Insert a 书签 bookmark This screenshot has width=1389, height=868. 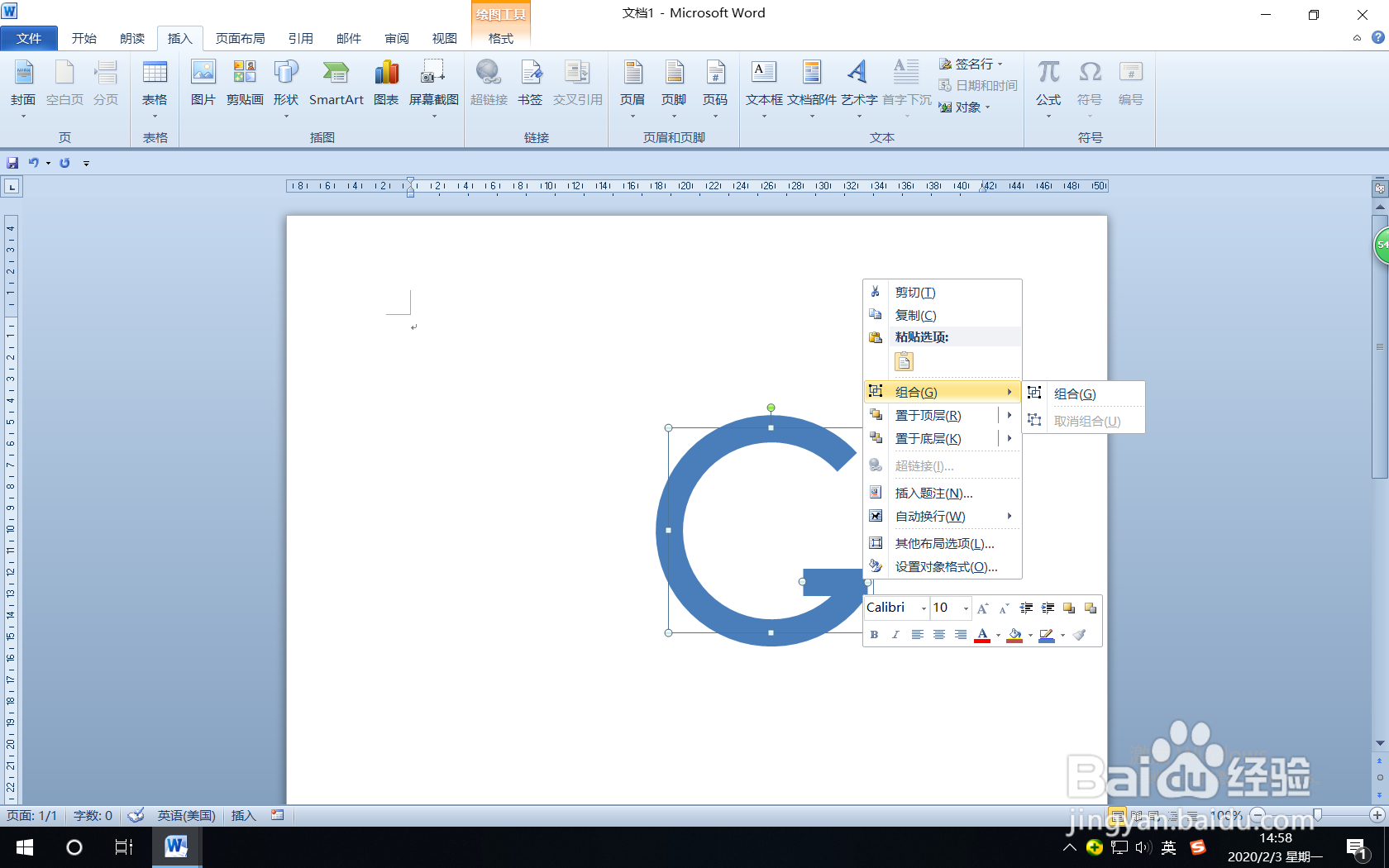pos(530,83)
